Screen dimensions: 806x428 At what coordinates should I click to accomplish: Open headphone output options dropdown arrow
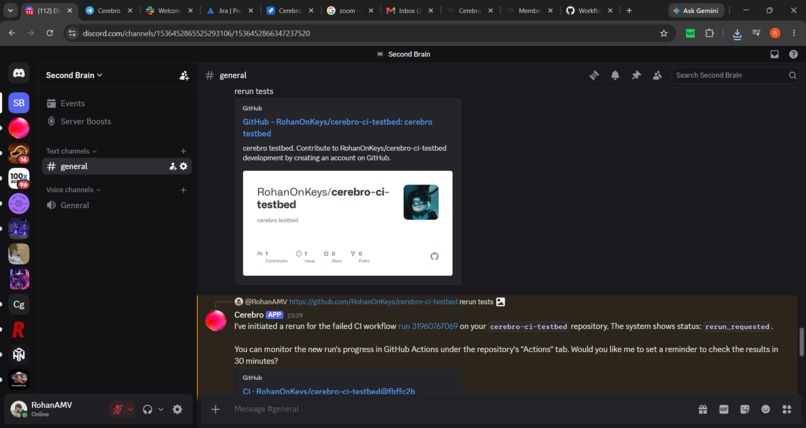tap(160, 410)
